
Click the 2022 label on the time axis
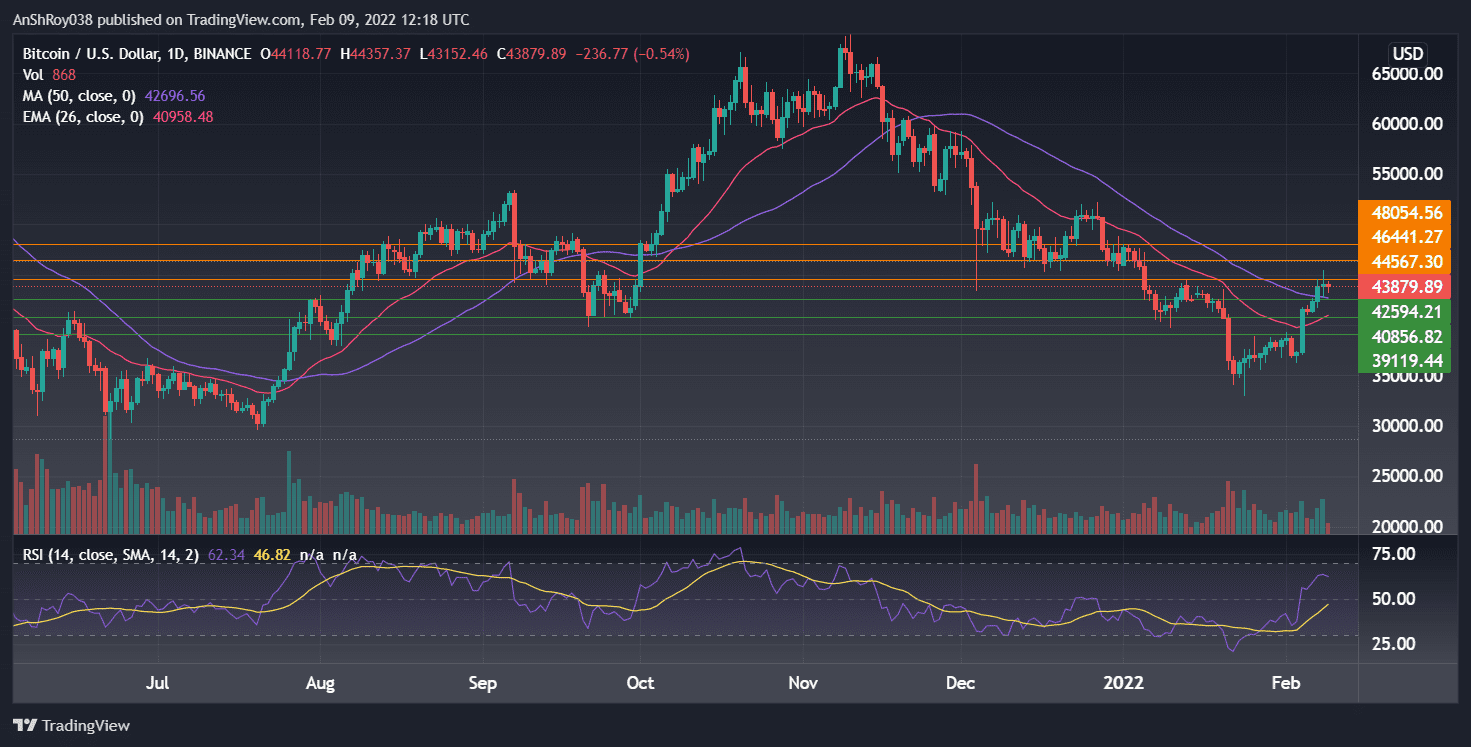point(1124,683)
